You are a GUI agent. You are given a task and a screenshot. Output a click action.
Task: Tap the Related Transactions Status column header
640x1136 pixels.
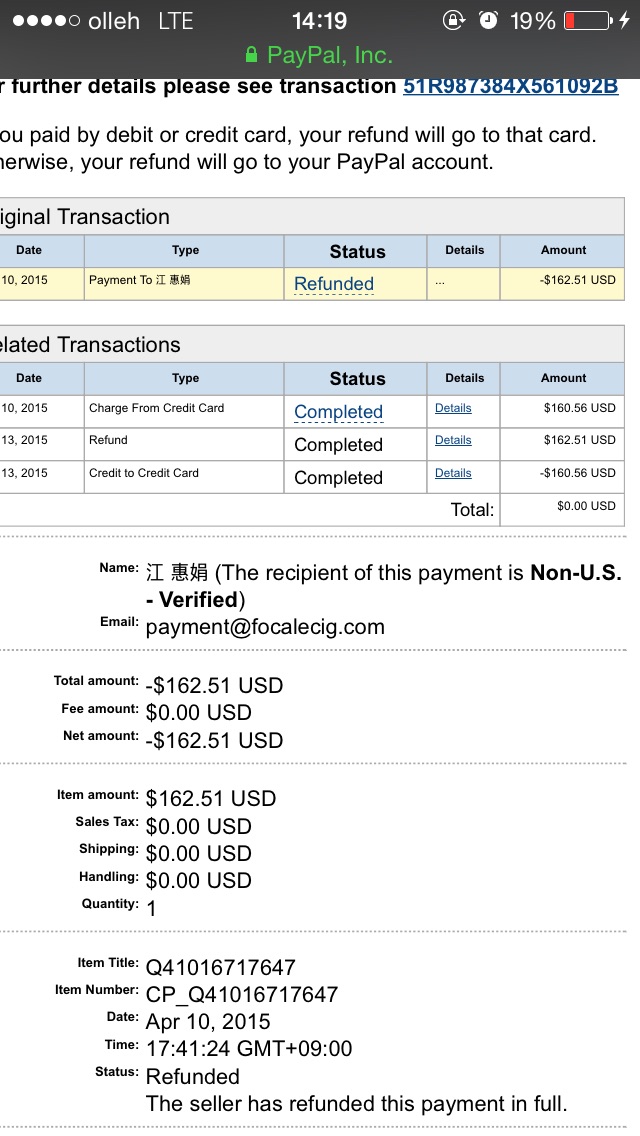pos(357,379)
